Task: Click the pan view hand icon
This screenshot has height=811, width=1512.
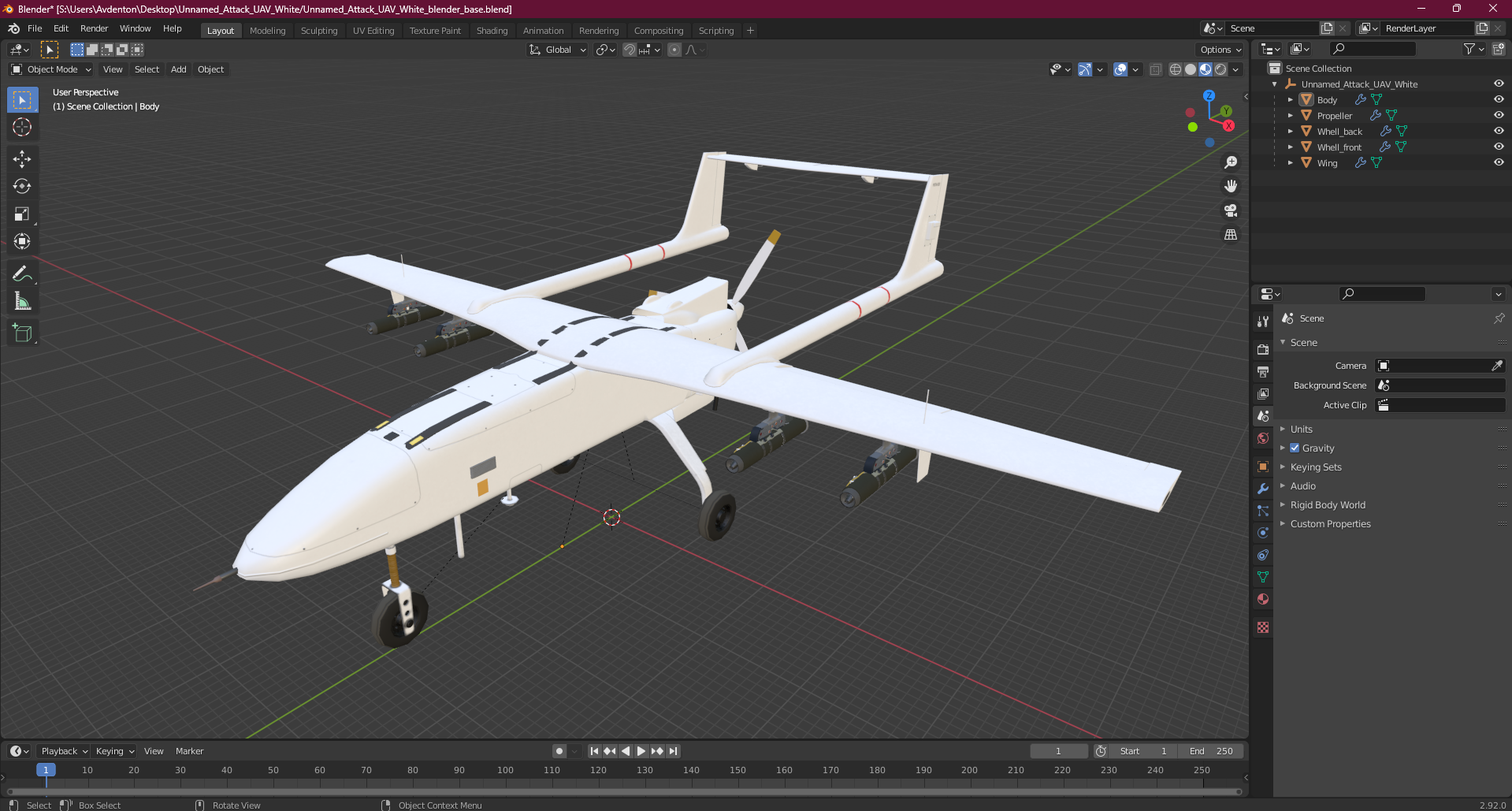Action: point(1231,186)
